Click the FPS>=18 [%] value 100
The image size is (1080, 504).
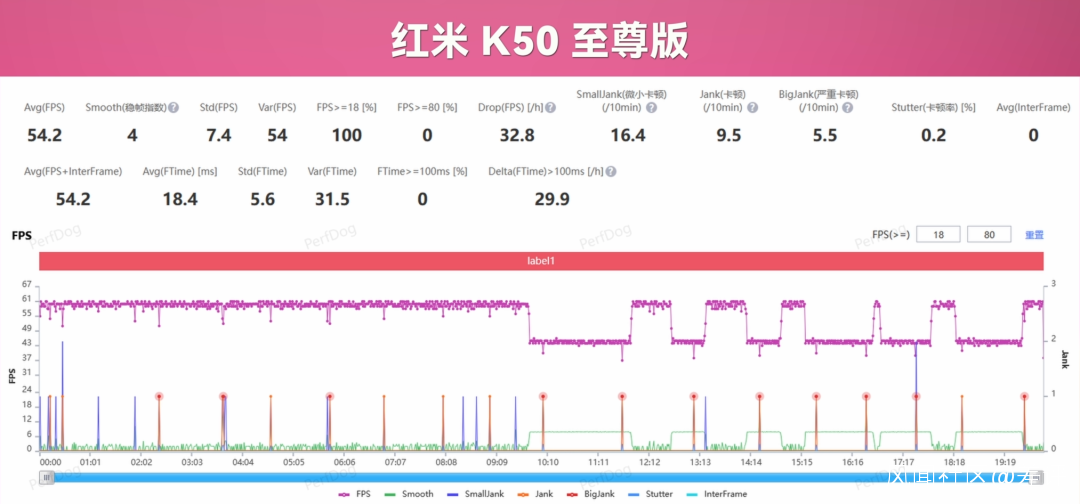tap(347, 136)
